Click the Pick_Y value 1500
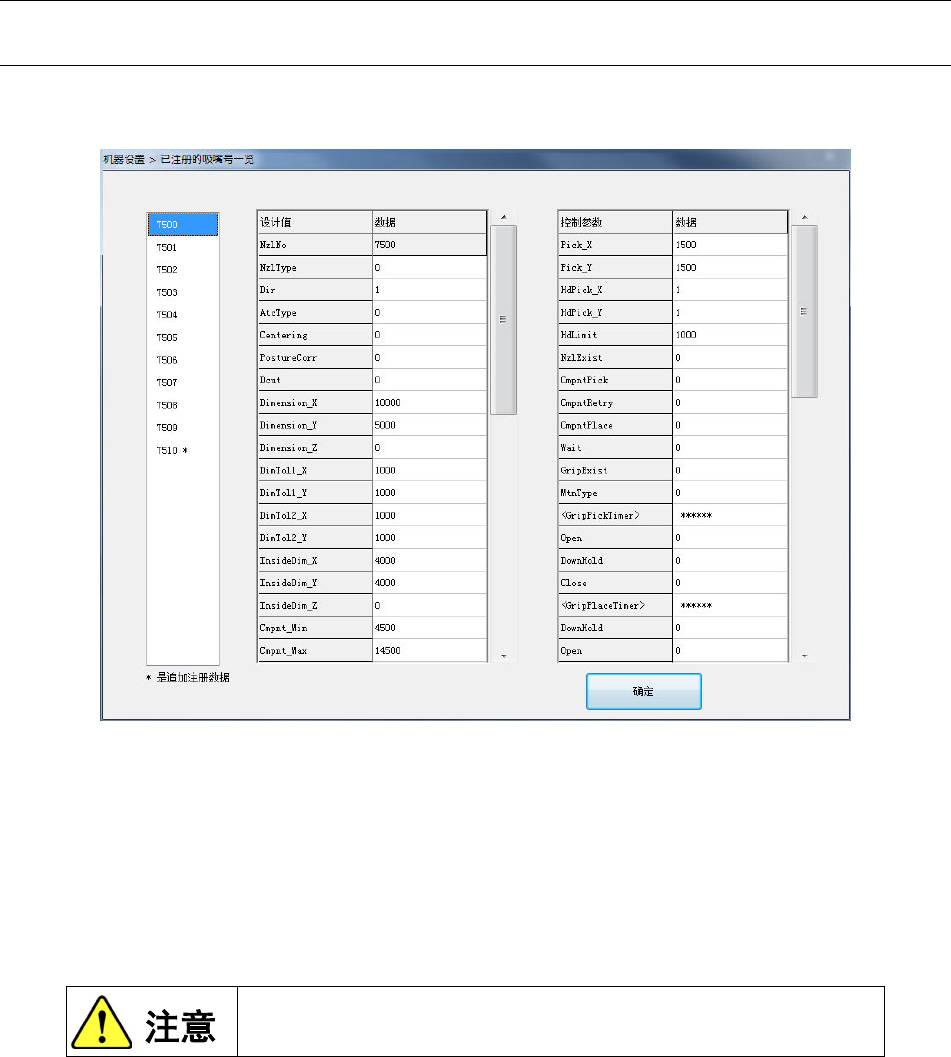This screenshot has height=1057, width=951. pos(730,268)
